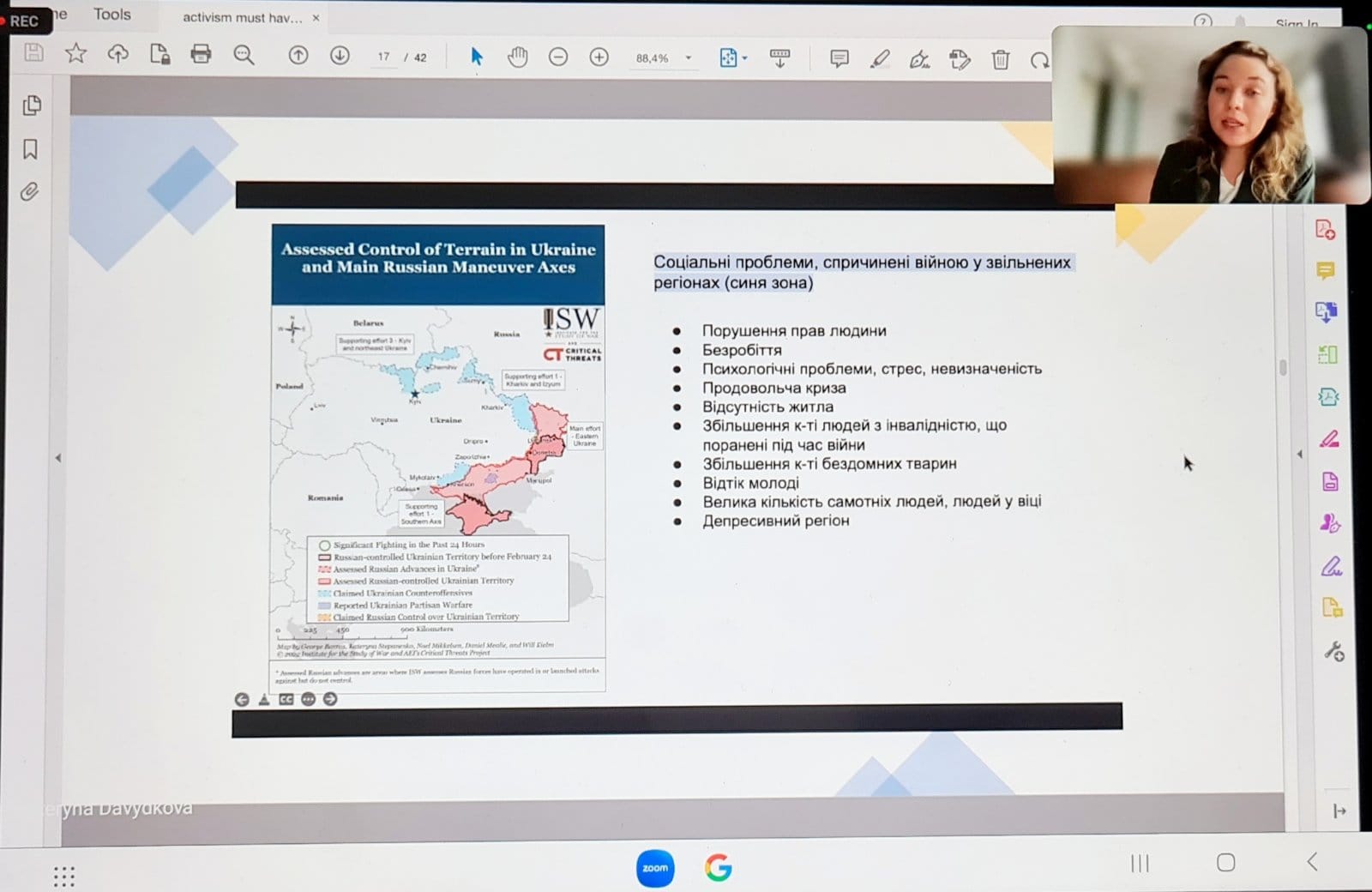This screenshot has width=1372, height=892.
Task: Open the pink Edit PDF pen tool
Action: (x=1329, y=439)
